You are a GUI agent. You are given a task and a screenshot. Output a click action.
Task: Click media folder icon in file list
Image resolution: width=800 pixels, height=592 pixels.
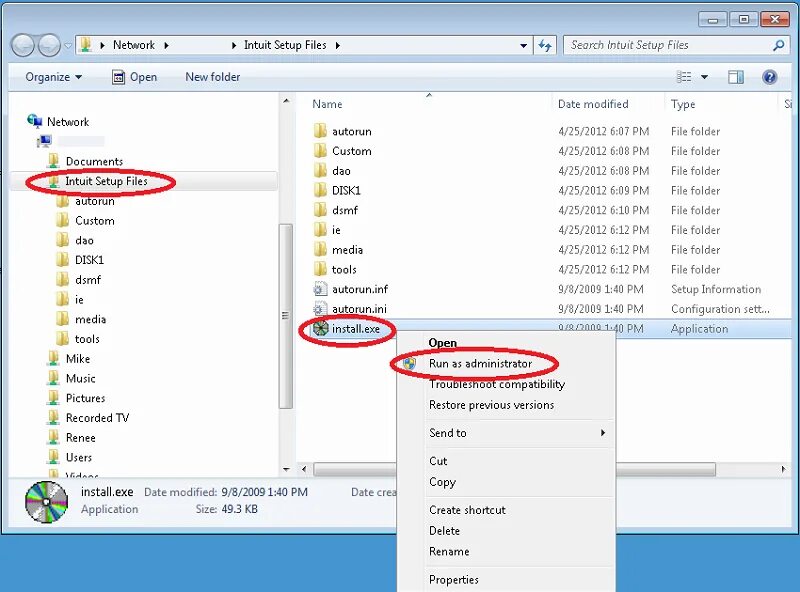320,250
